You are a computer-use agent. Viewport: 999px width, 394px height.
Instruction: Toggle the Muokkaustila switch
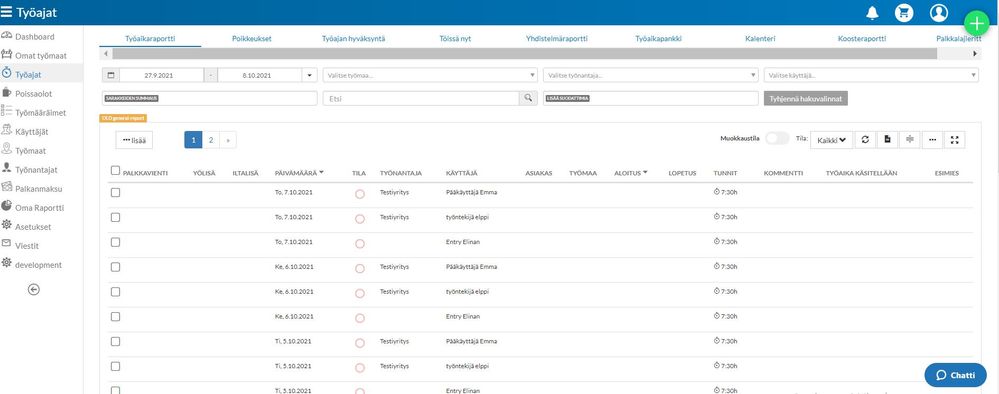point(777,138)
